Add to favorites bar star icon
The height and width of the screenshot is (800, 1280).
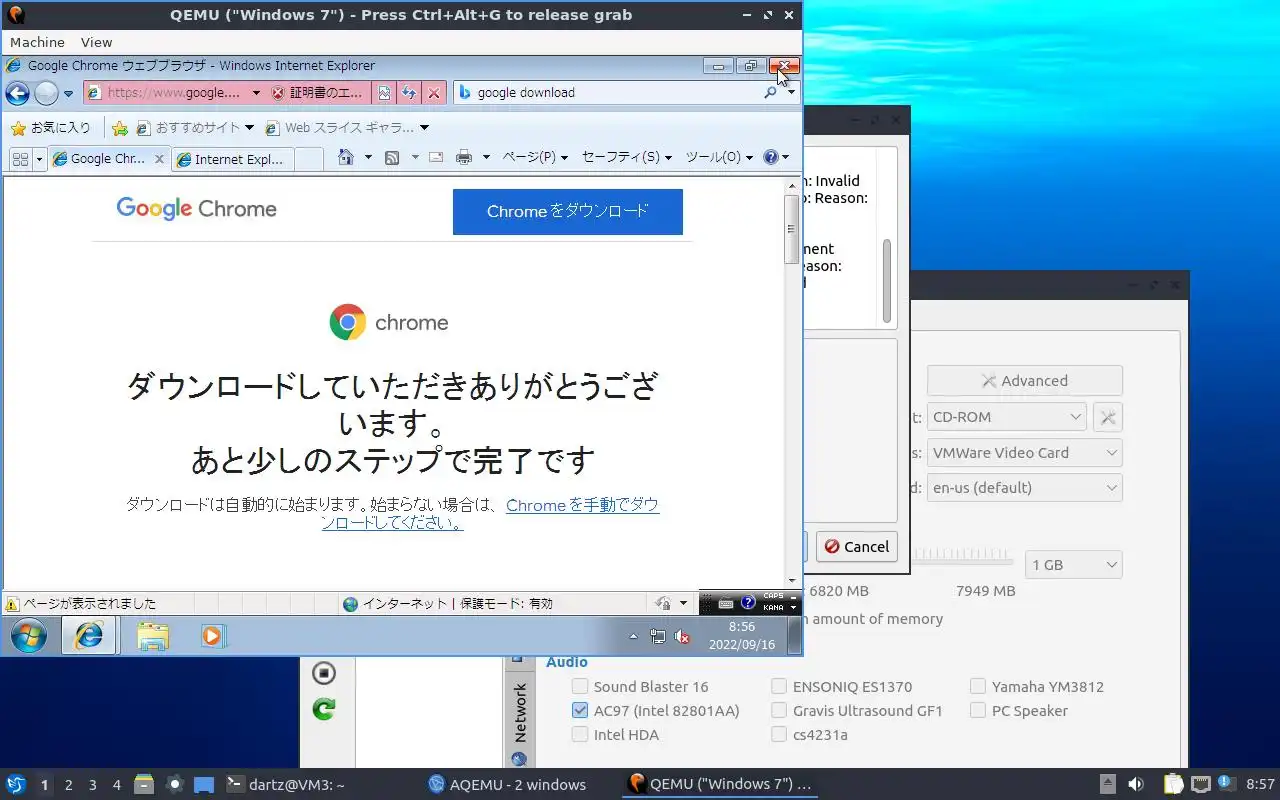(x=120, y=128)
